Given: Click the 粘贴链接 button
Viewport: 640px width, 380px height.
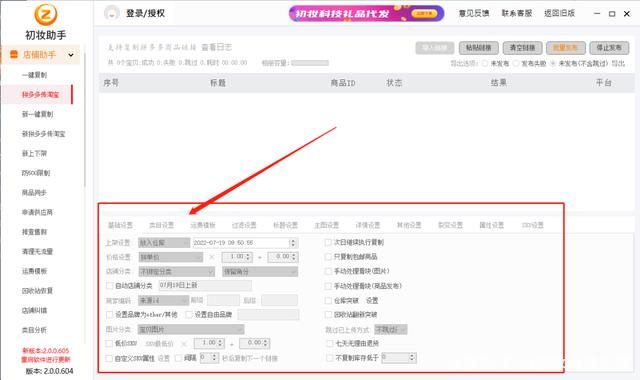Looking at the screenshot, I should tap(478, 48).
